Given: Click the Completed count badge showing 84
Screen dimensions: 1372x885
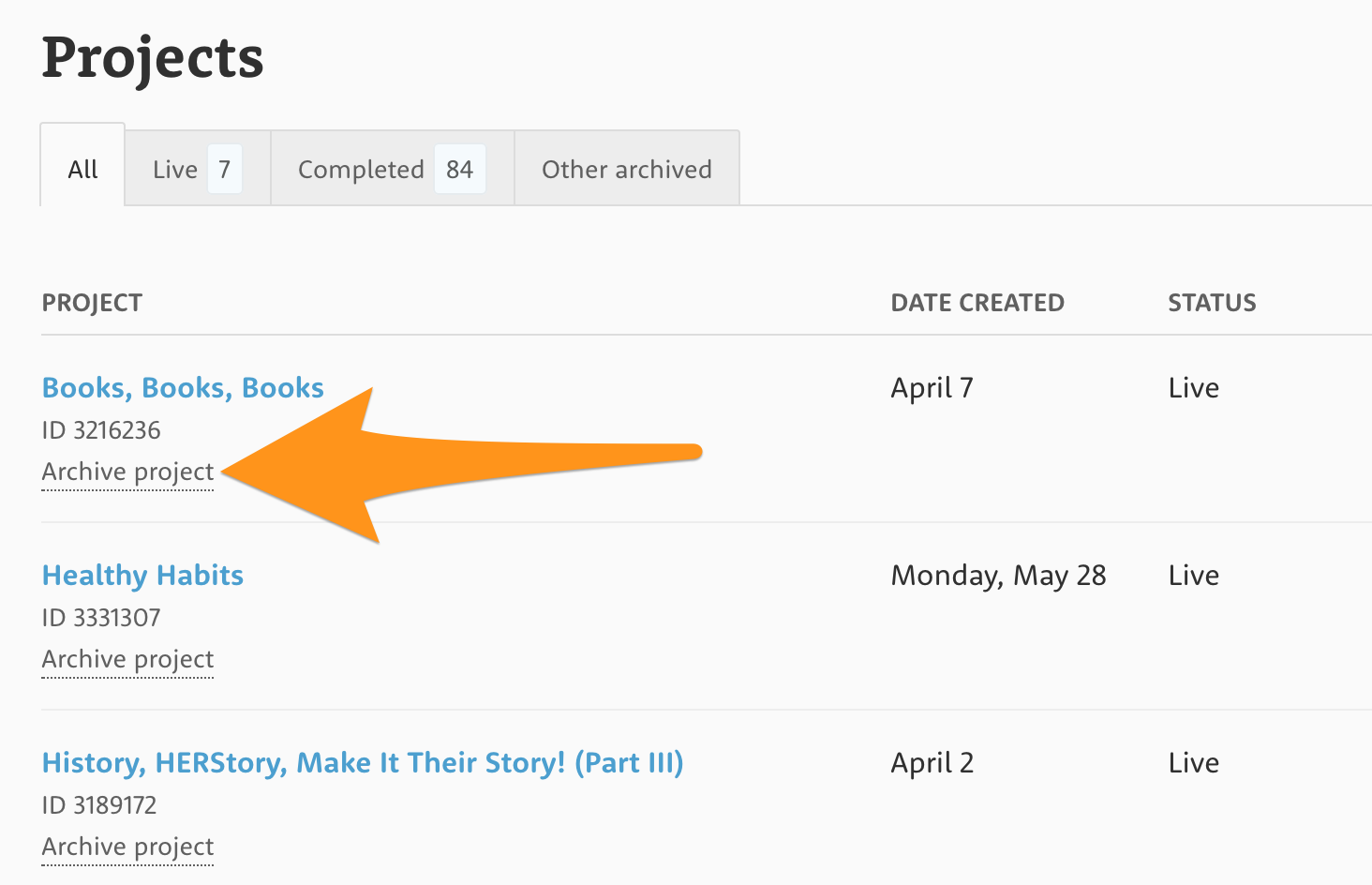Looking at the screenshot, I should tap(459, 169).
